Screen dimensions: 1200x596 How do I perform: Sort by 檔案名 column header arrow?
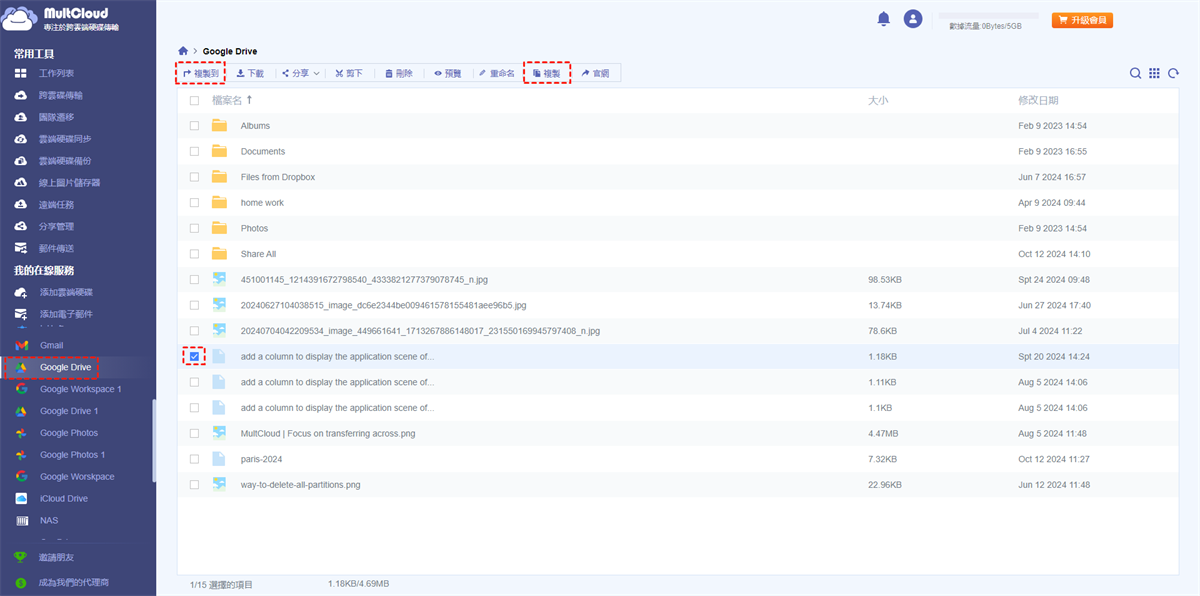coord(250,100)
